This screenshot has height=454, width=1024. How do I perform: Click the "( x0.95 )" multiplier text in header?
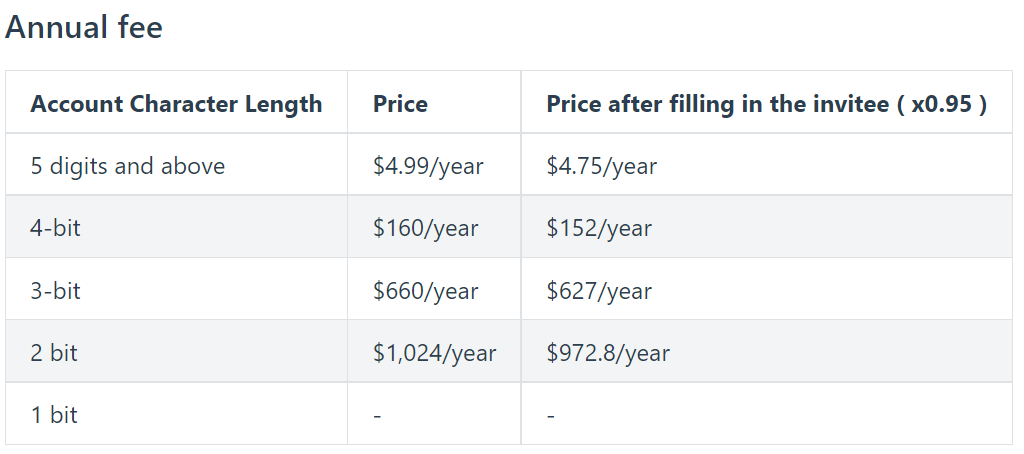(942, 104)
